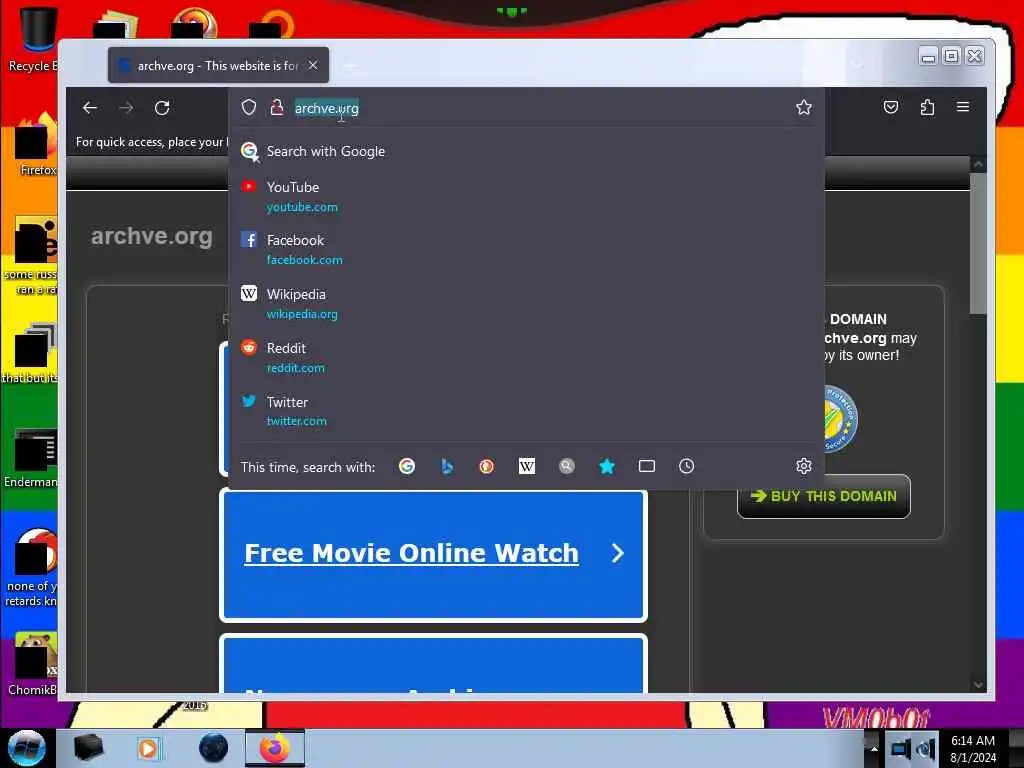Open the black box taskbar icon

coord(88,748)
